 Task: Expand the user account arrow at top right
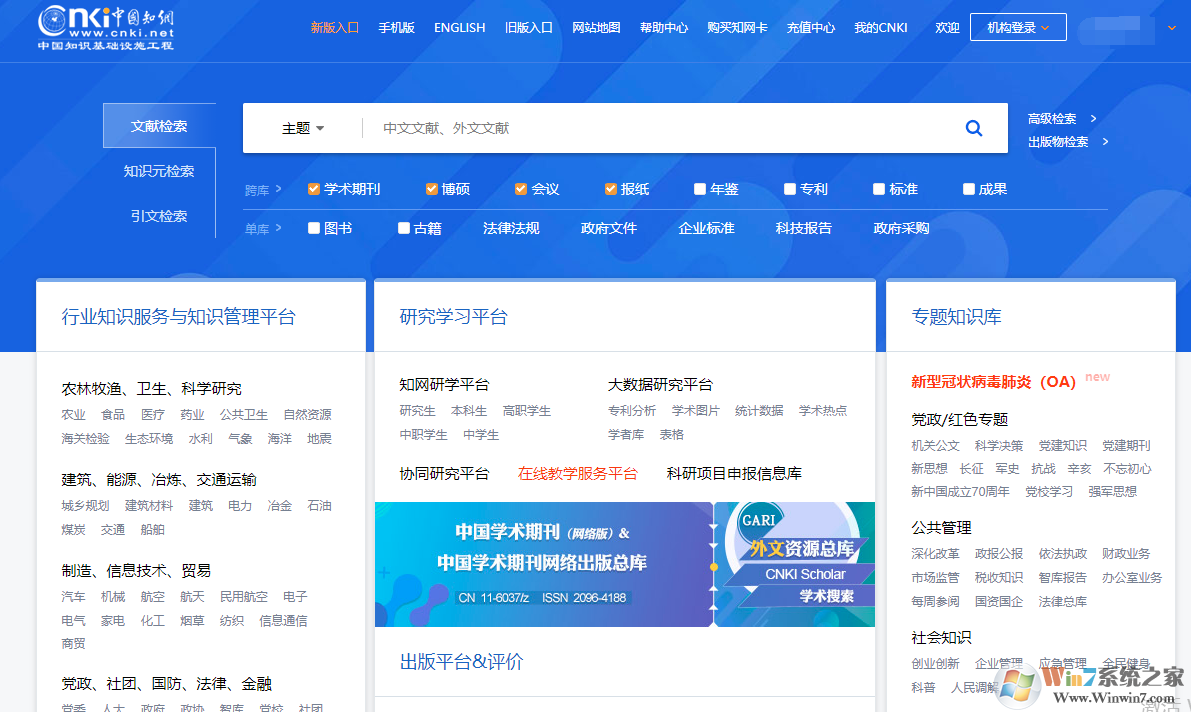(1172, 27)
